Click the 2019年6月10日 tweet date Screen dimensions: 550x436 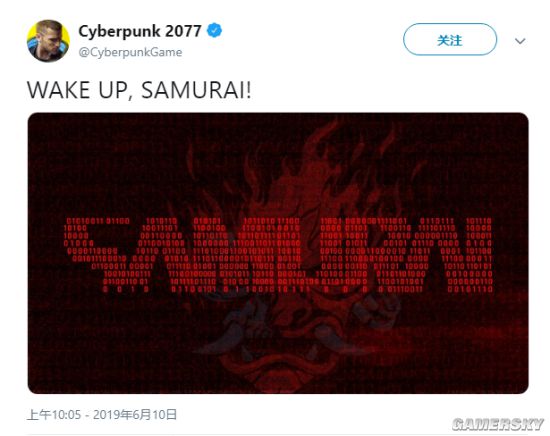point(135,415)
